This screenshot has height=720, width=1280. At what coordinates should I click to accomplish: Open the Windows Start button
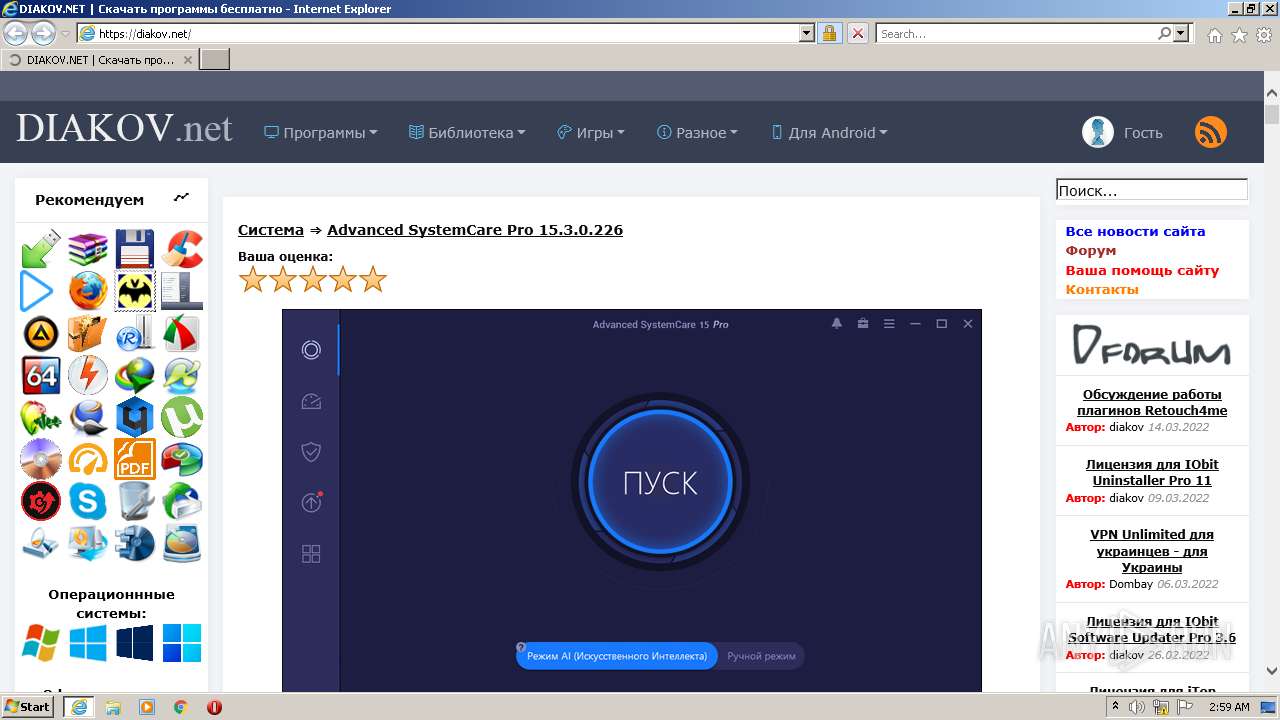pyautogui.click(x=28, y=706)
